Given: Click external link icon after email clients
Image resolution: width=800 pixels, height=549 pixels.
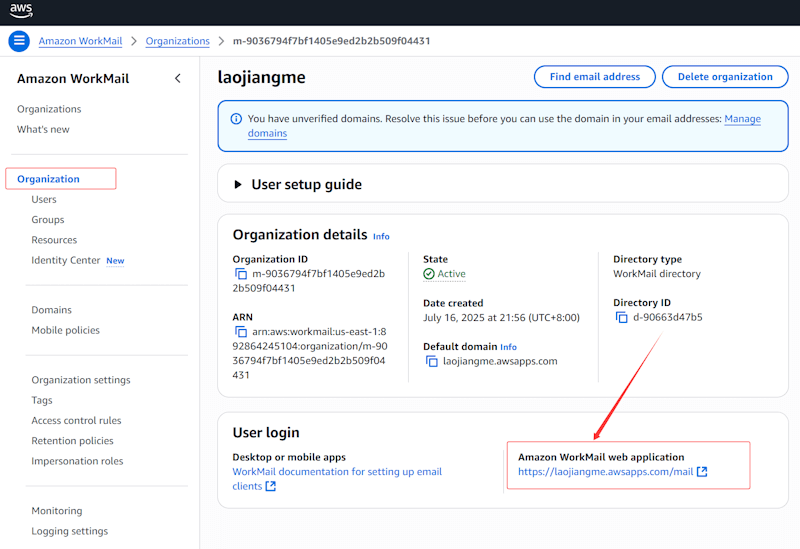Looking at the screenshot, I should 270,487.
